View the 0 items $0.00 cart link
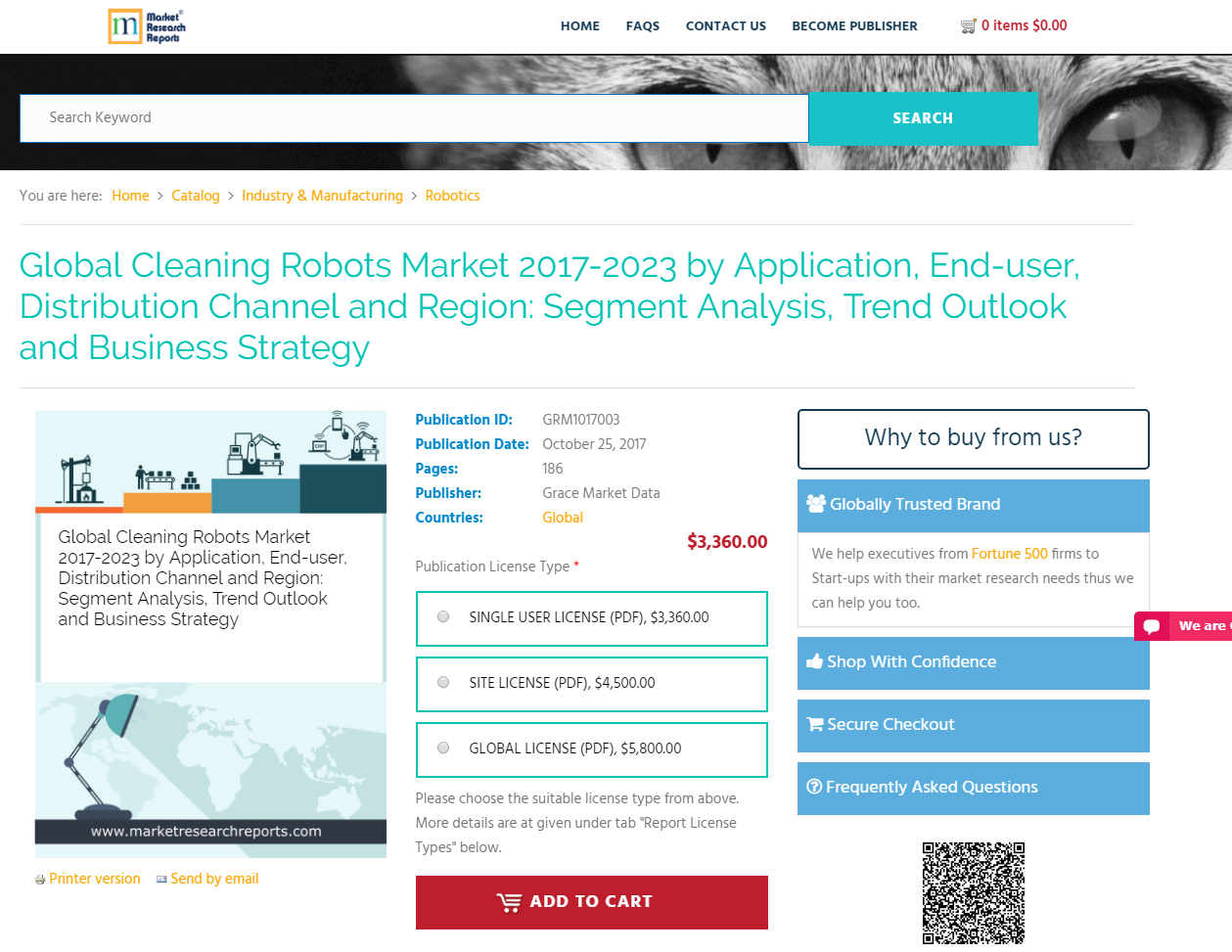The height and width of the screenshot is (952, 1232). [1025, 25]
